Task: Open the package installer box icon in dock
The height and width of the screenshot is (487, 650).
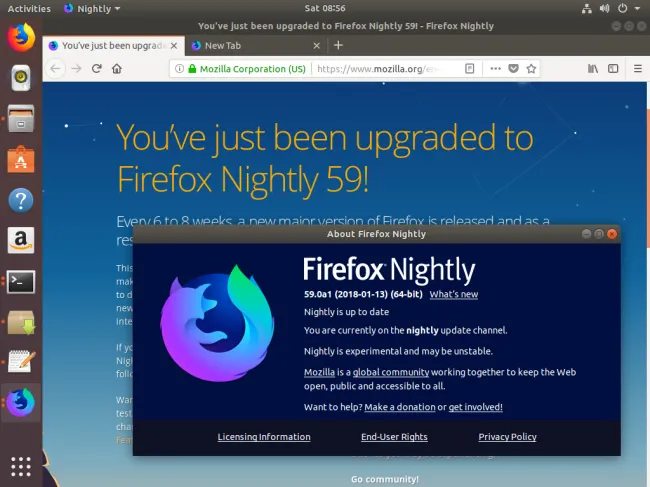Action: coord(21,322)
